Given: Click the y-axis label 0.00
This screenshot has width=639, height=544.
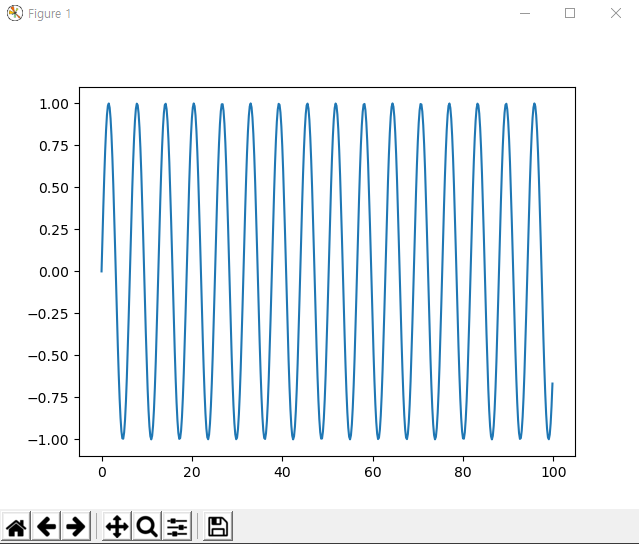Looking at the screenshot, I should [54, 272].
